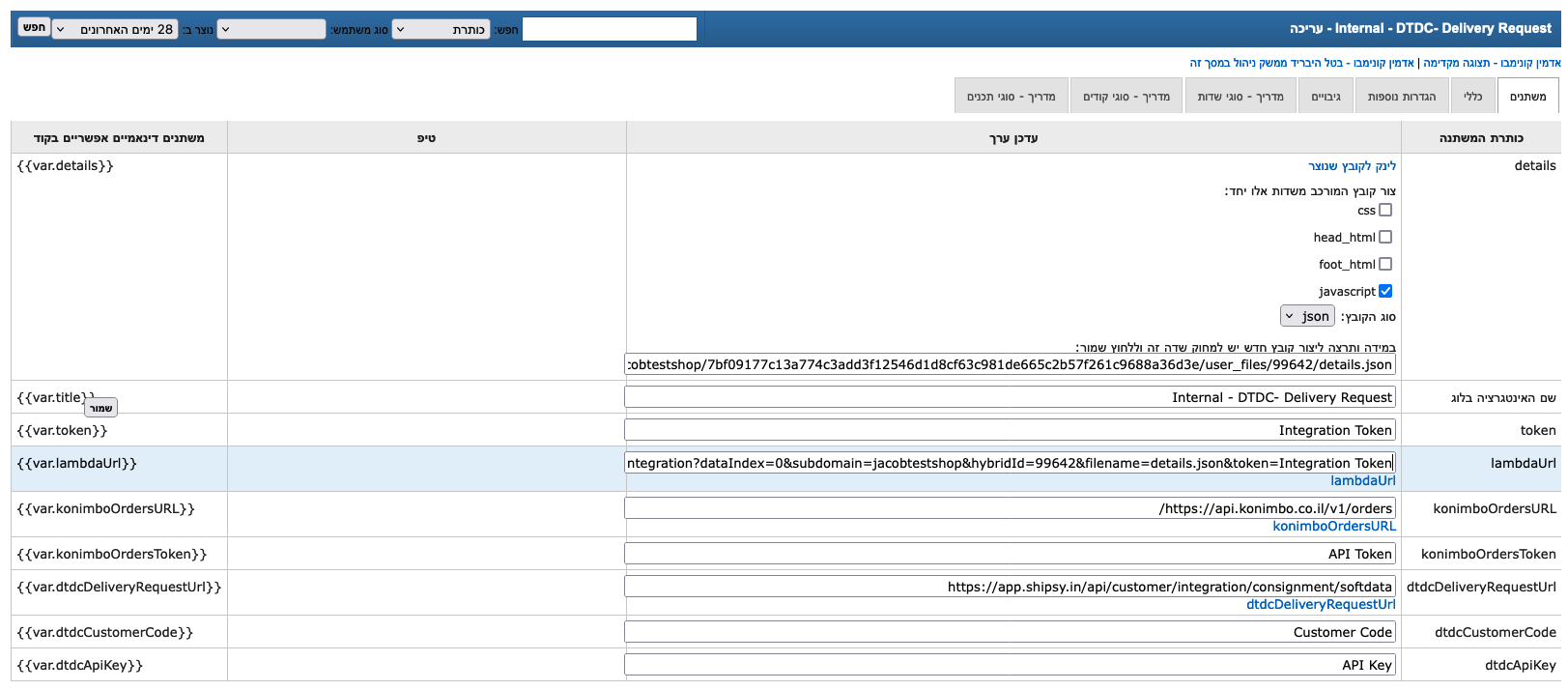Image resolution: width=1568 pixels, height=690 pixels.
Task: Click the details row label
Action: (1535, 165)
